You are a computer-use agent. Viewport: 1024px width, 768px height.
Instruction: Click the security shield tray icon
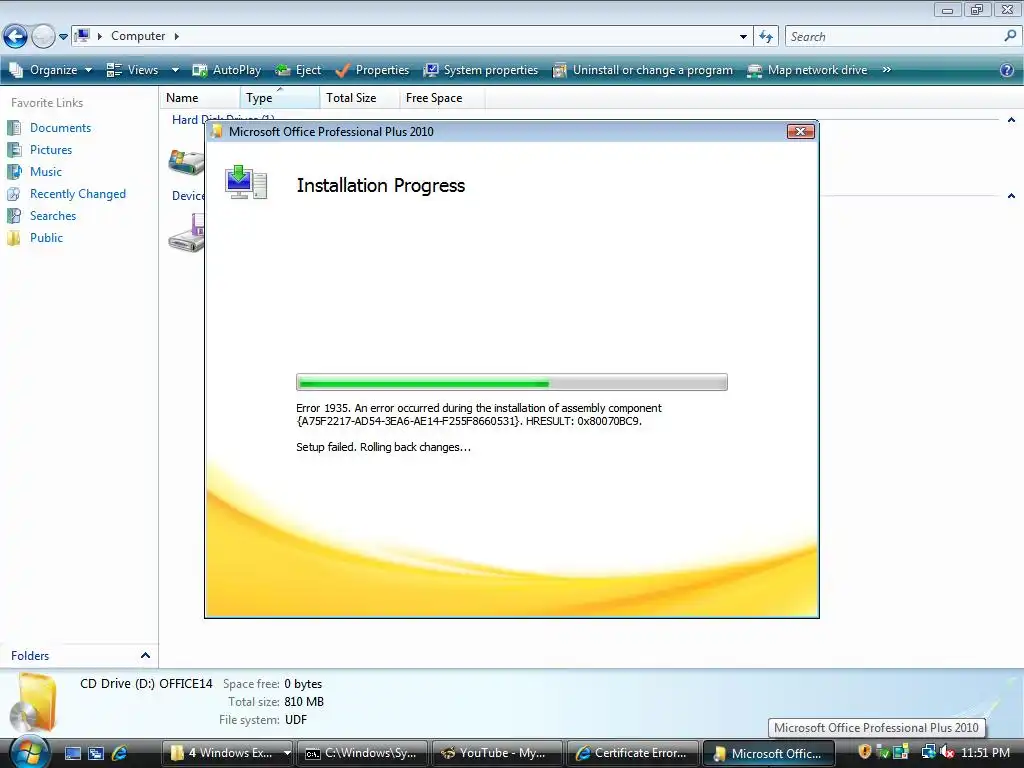(865, 752)
